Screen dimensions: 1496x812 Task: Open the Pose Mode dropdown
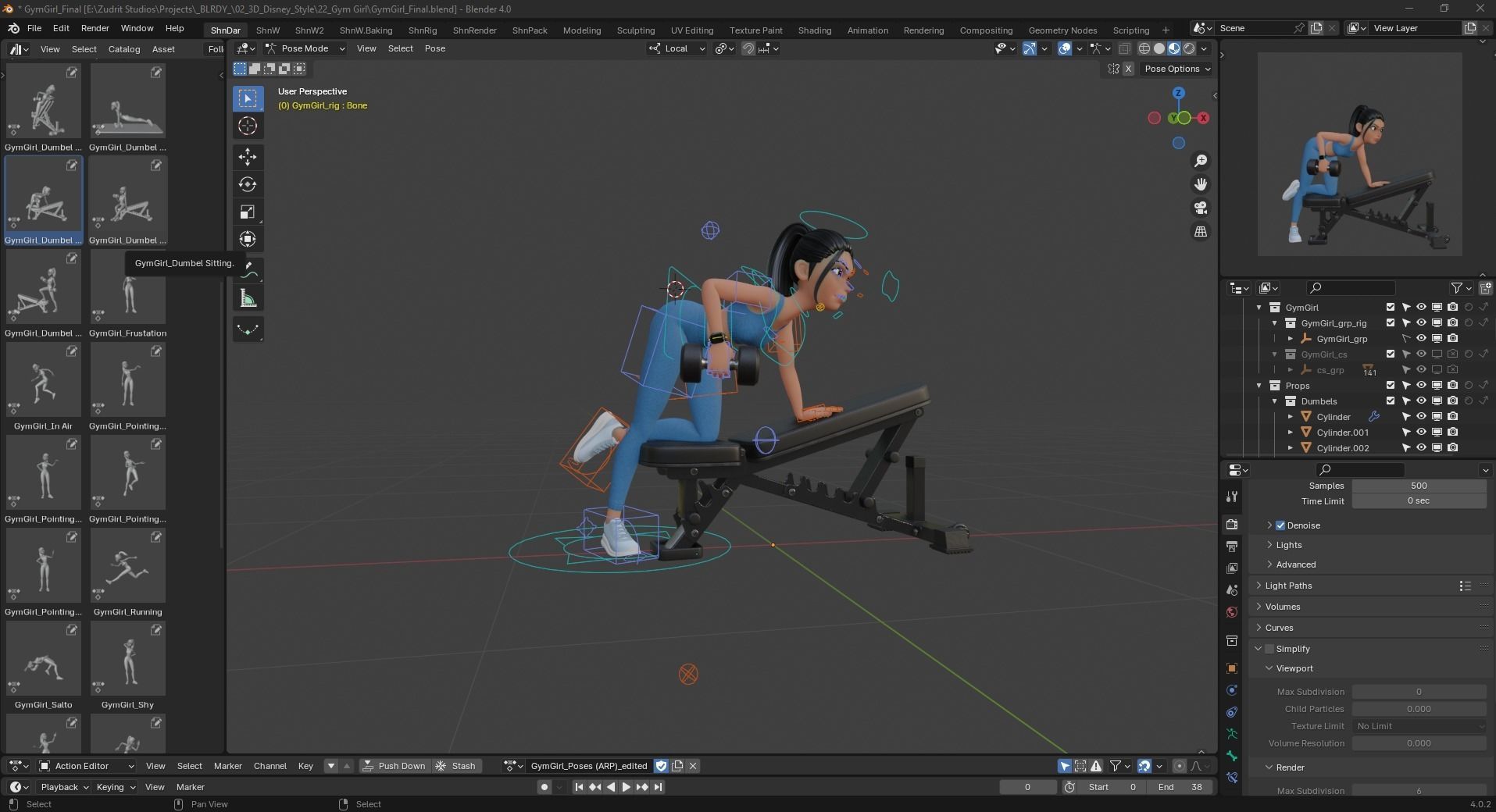pos(305,48)
